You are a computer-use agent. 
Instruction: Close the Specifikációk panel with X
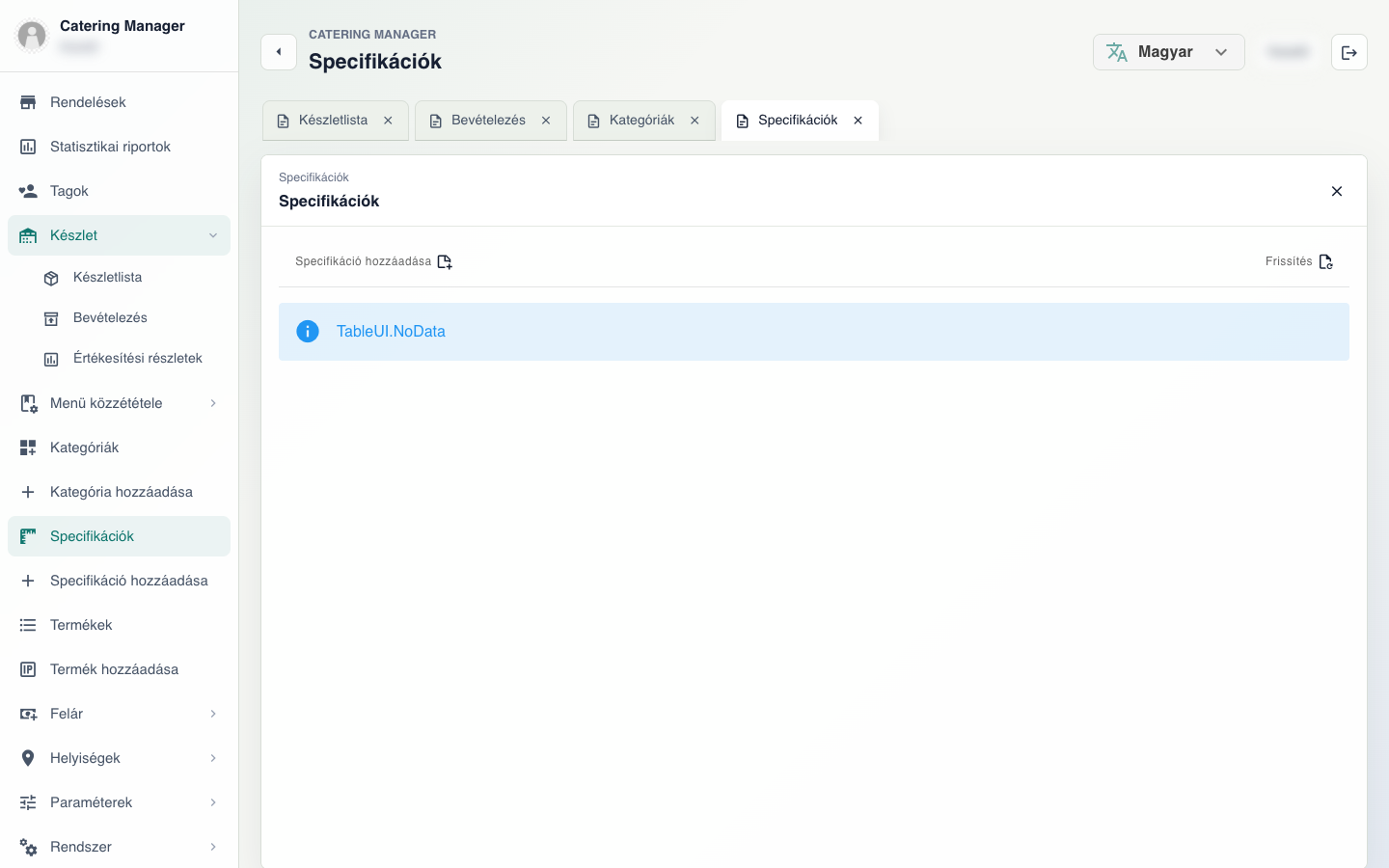click(1337, 191)
